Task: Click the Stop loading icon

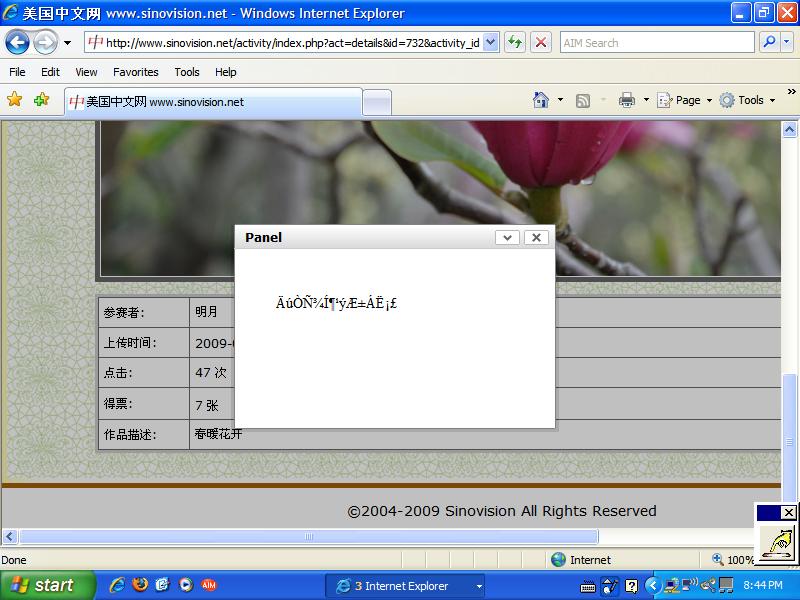Action: click(x=541, y=42)
